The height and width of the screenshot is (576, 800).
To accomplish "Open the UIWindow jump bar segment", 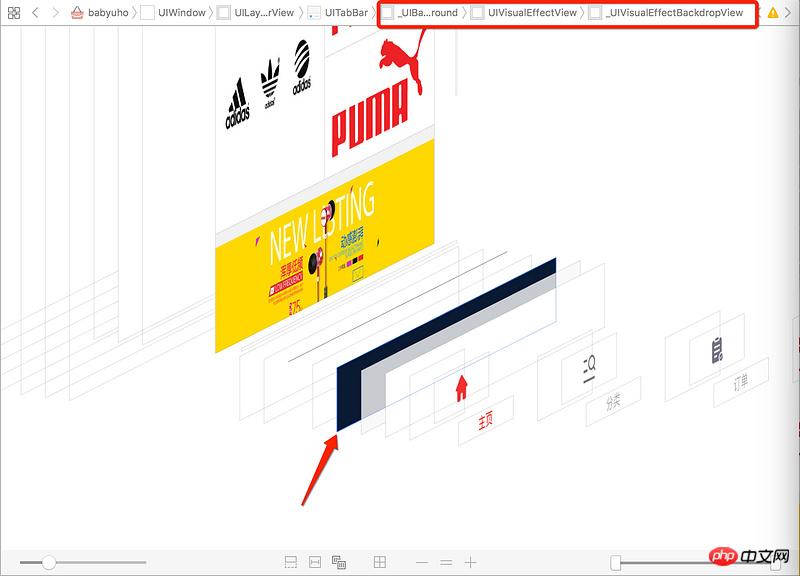I will point(173,13).
